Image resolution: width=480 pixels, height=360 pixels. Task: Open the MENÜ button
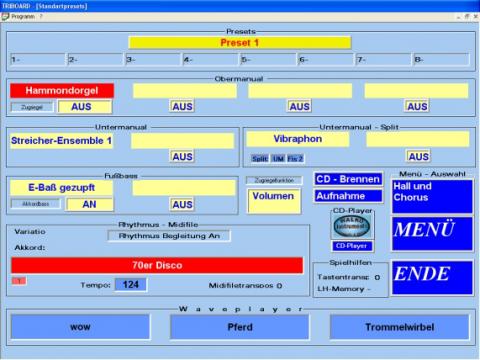tap(432, 234)
